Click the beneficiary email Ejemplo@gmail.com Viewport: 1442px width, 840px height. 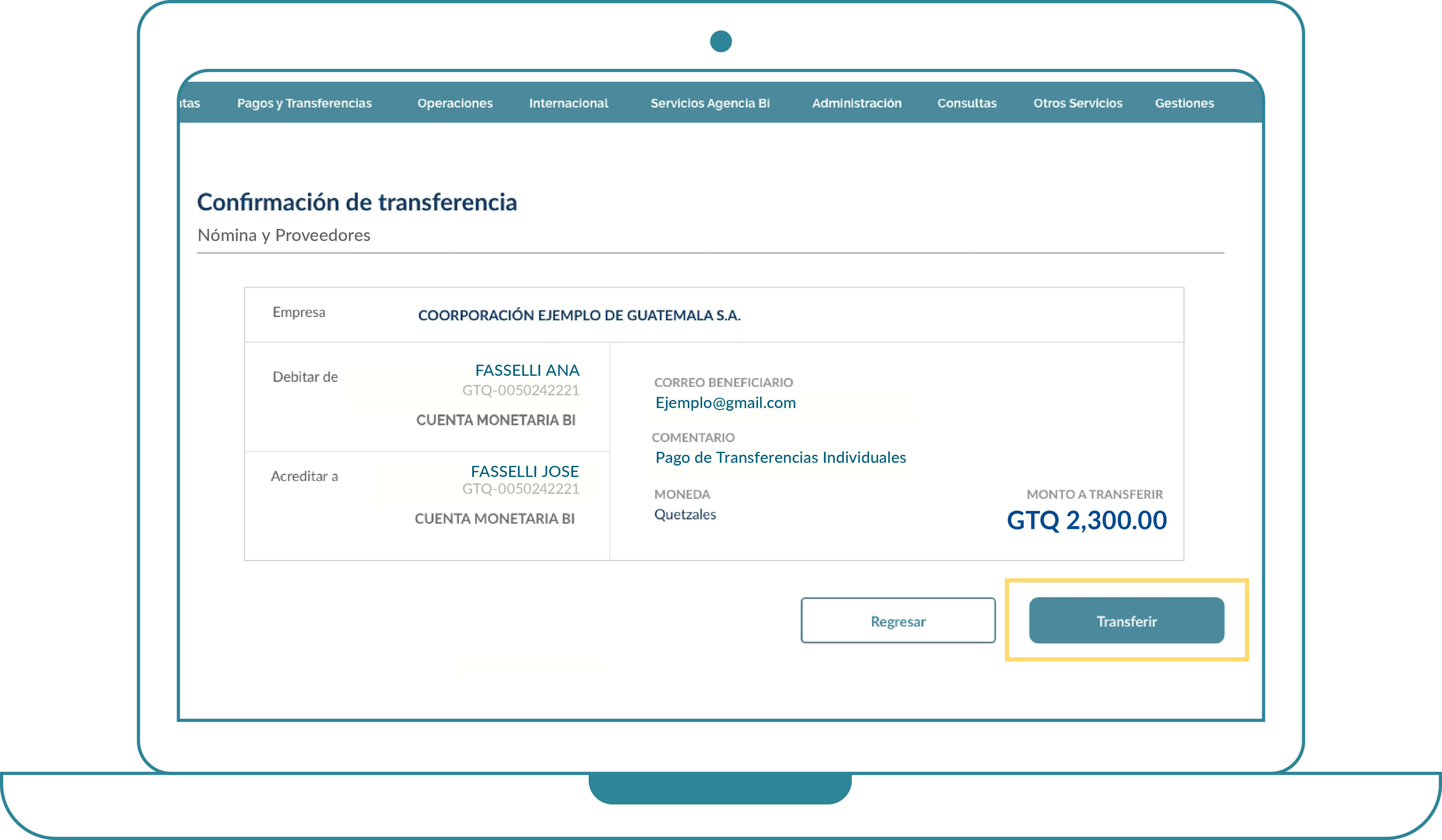(725, 403)
